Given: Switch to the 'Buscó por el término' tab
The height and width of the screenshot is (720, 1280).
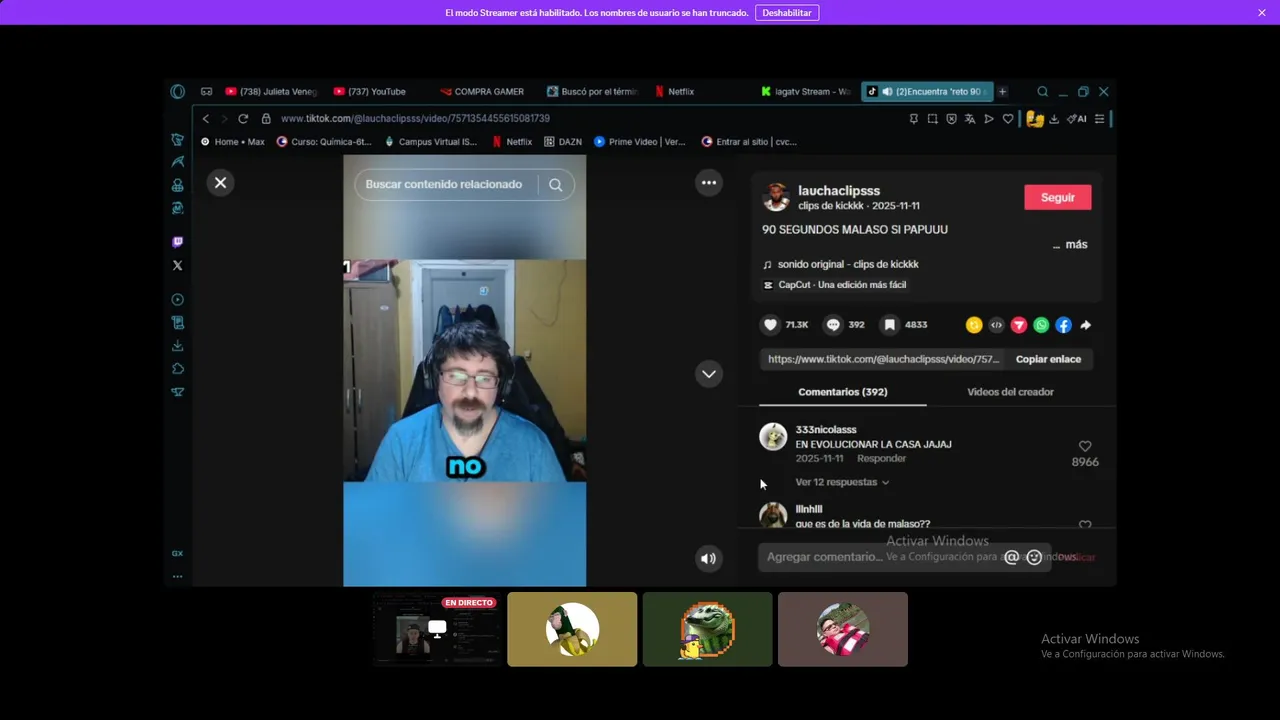Looking at the screenshot, I should click(591, 91).
